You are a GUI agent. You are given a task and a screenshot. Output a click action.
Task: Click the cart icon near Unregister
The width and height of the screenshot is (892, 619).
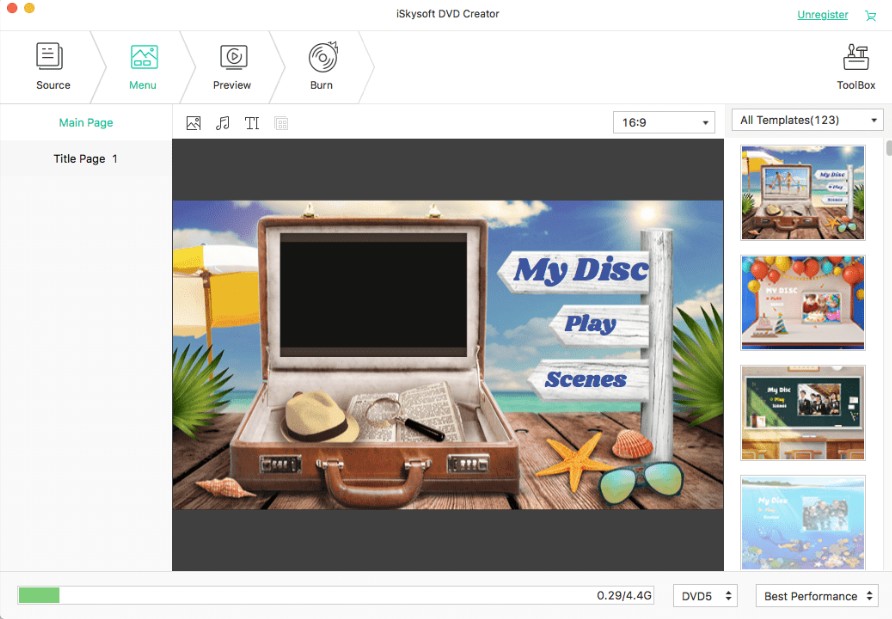[871, 15]
